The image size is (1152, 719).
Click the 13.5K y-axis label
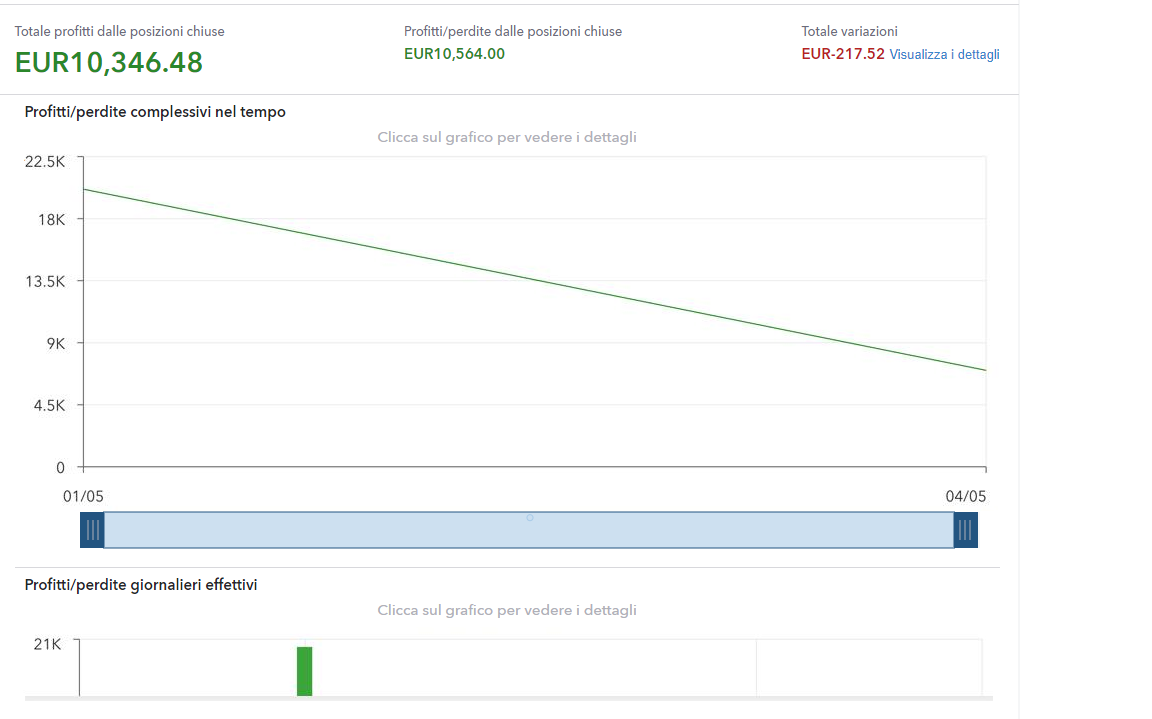45,281
